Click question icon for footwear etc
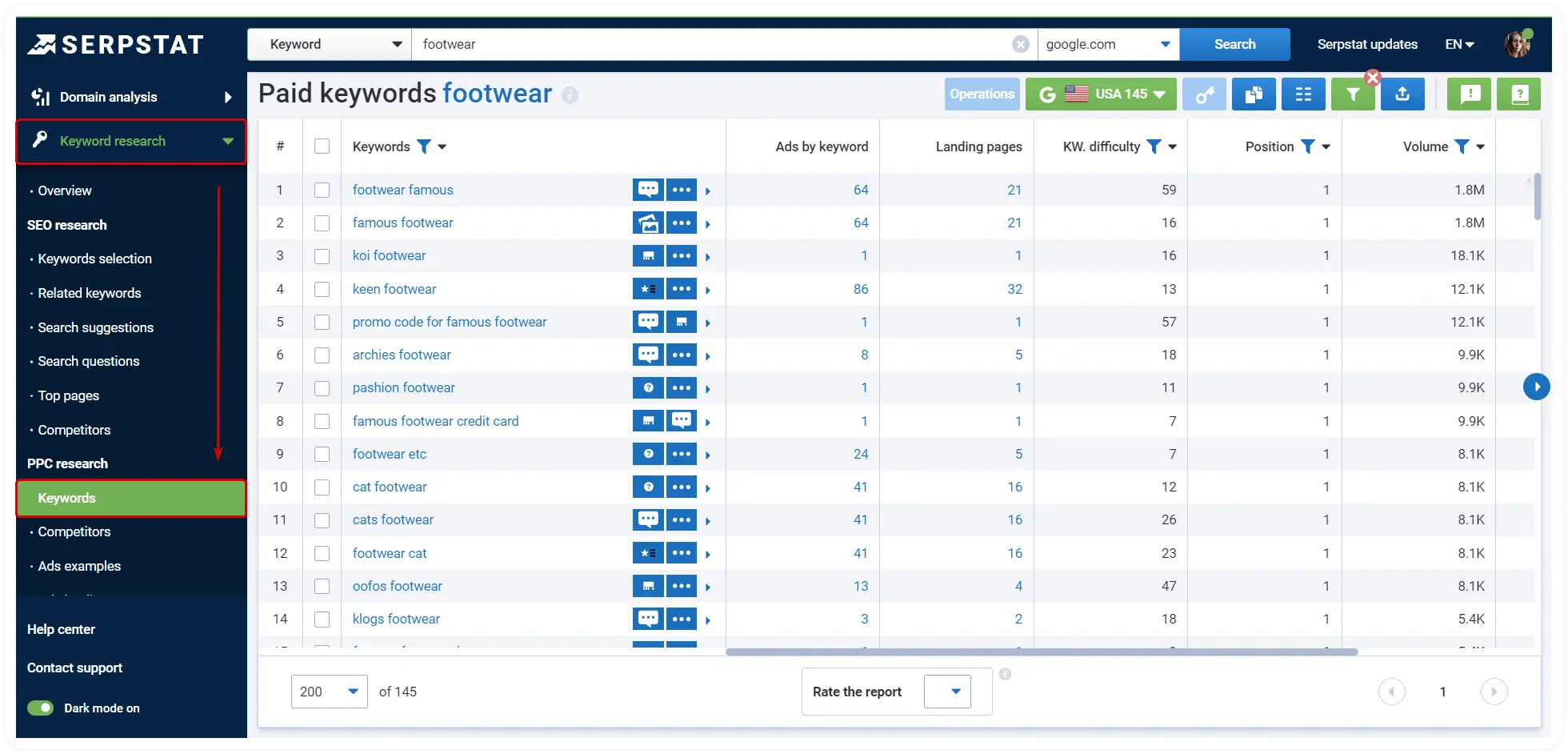1568x754 pixels. tap(648, 454)
